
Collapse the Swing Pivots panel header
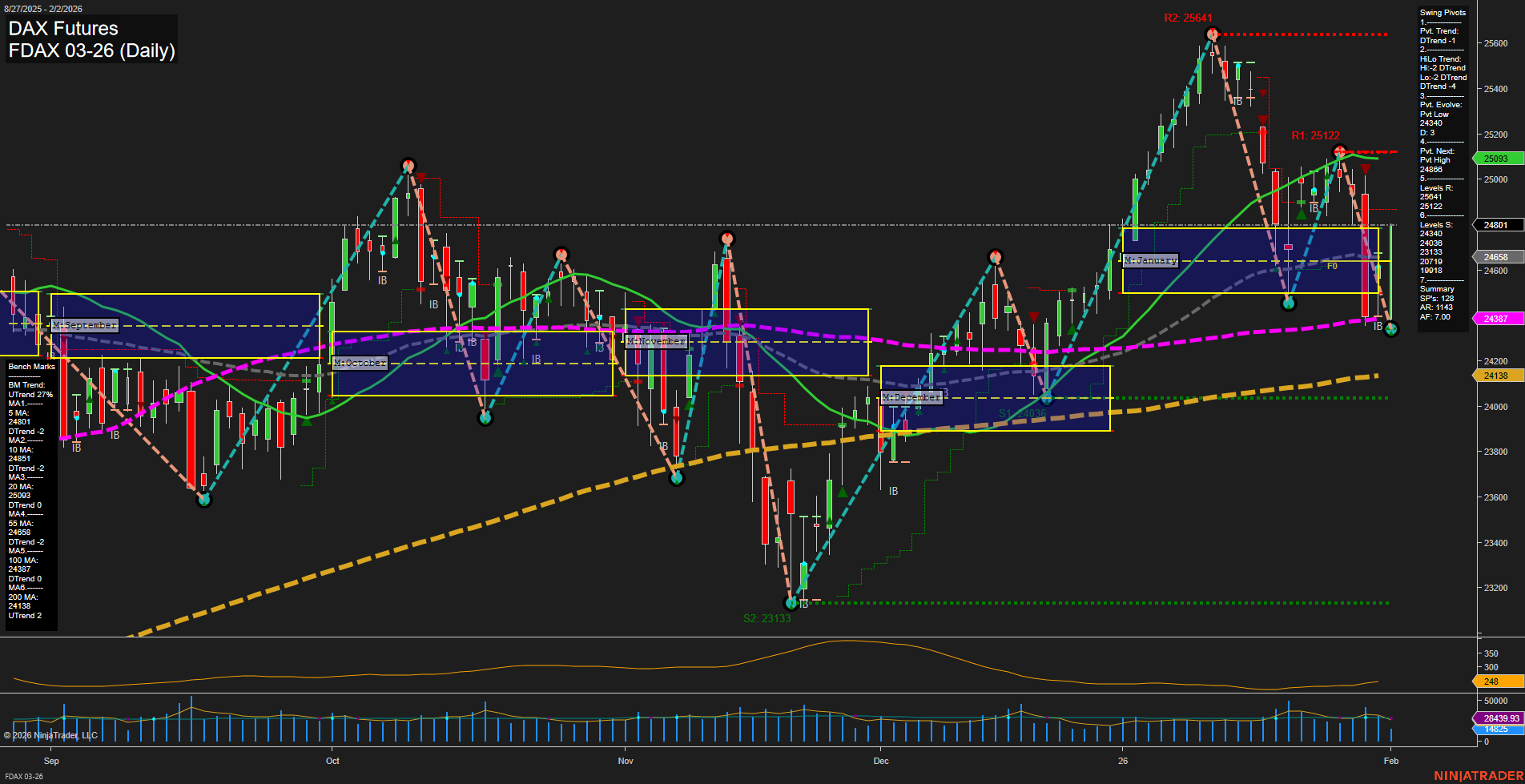[1442, 12]
